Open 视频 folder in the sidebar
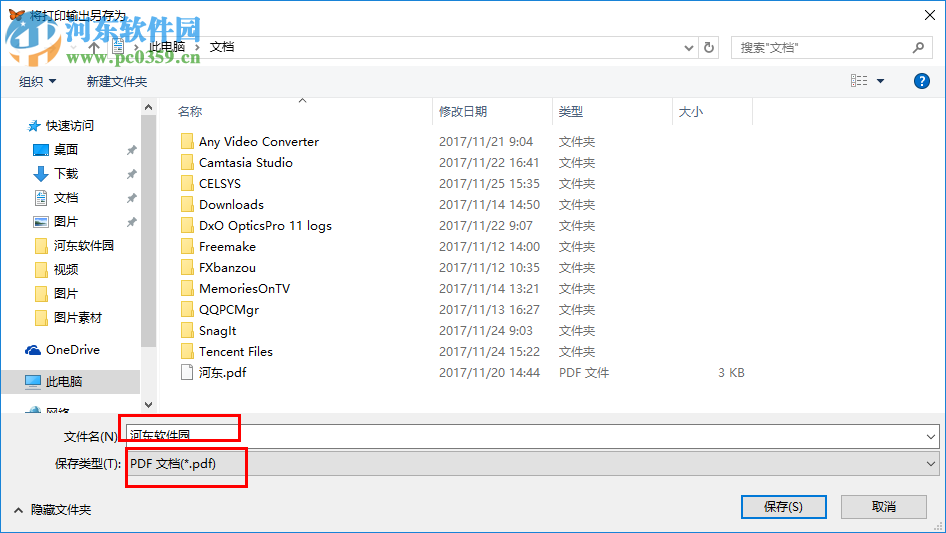This screenshot has height=533, width=946. click(x=66, y=270)
